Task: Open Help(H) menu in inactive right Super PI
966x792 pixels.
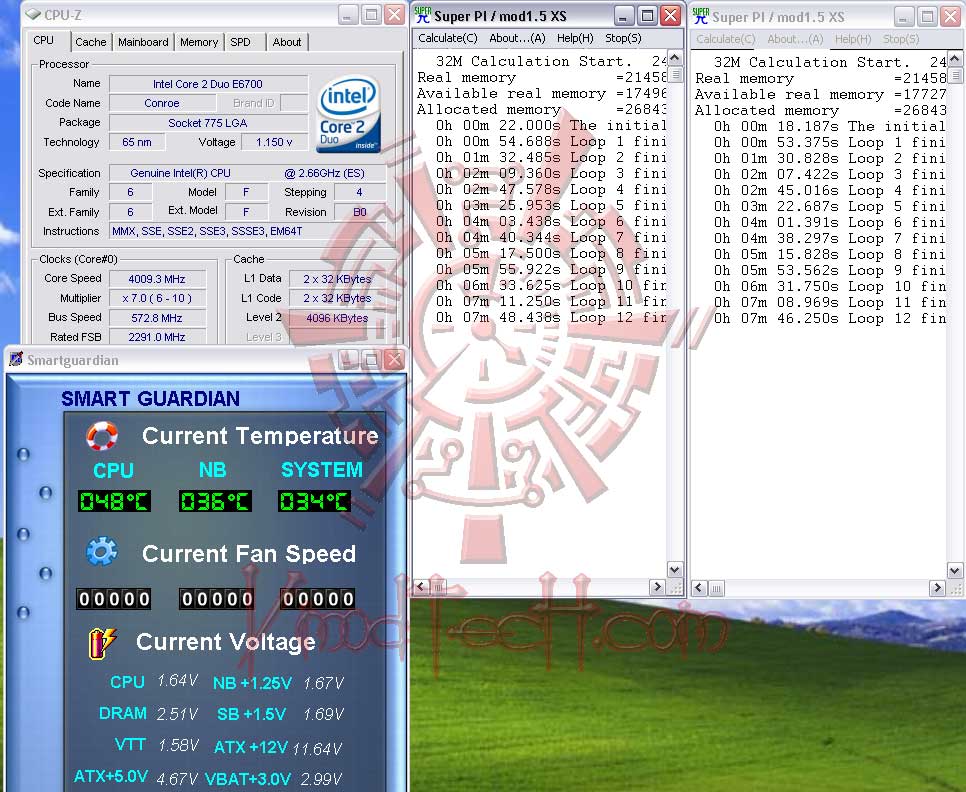Action: click(x=853, y=39)
